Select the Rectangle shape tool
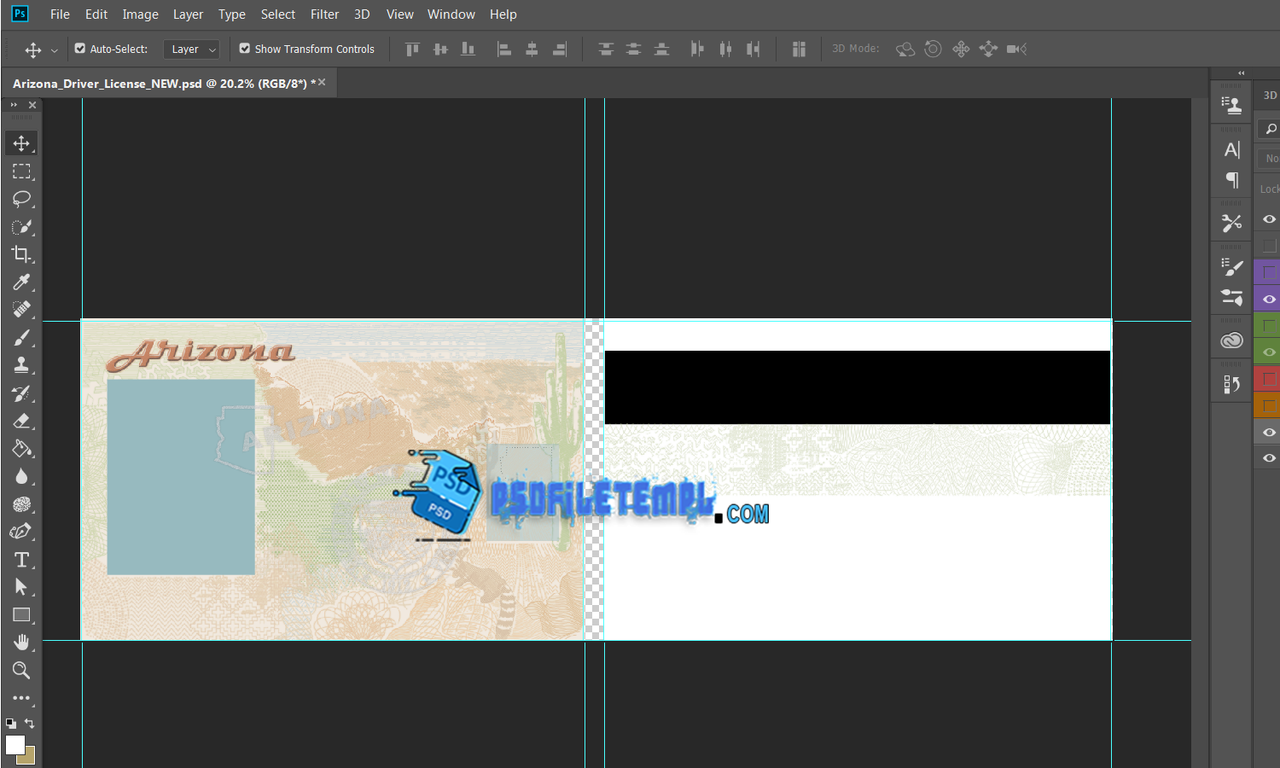 point(21,615)
